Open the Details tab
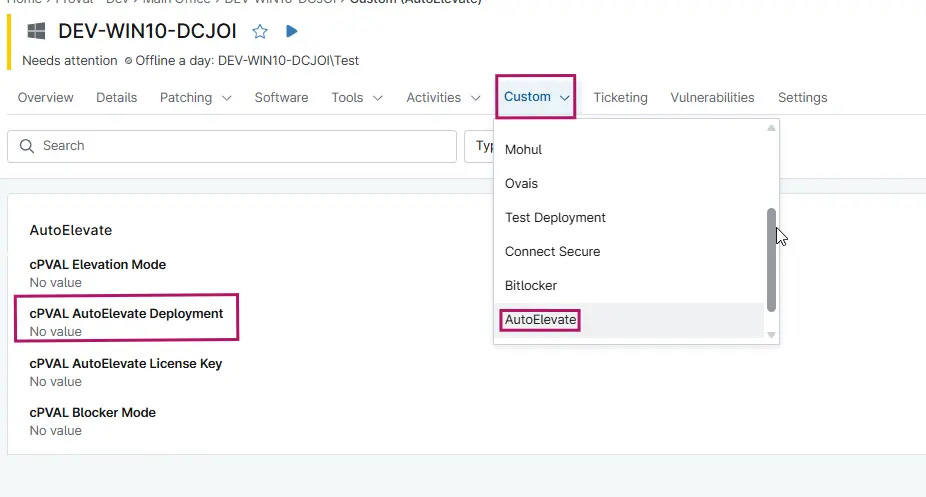 (116, 98)
